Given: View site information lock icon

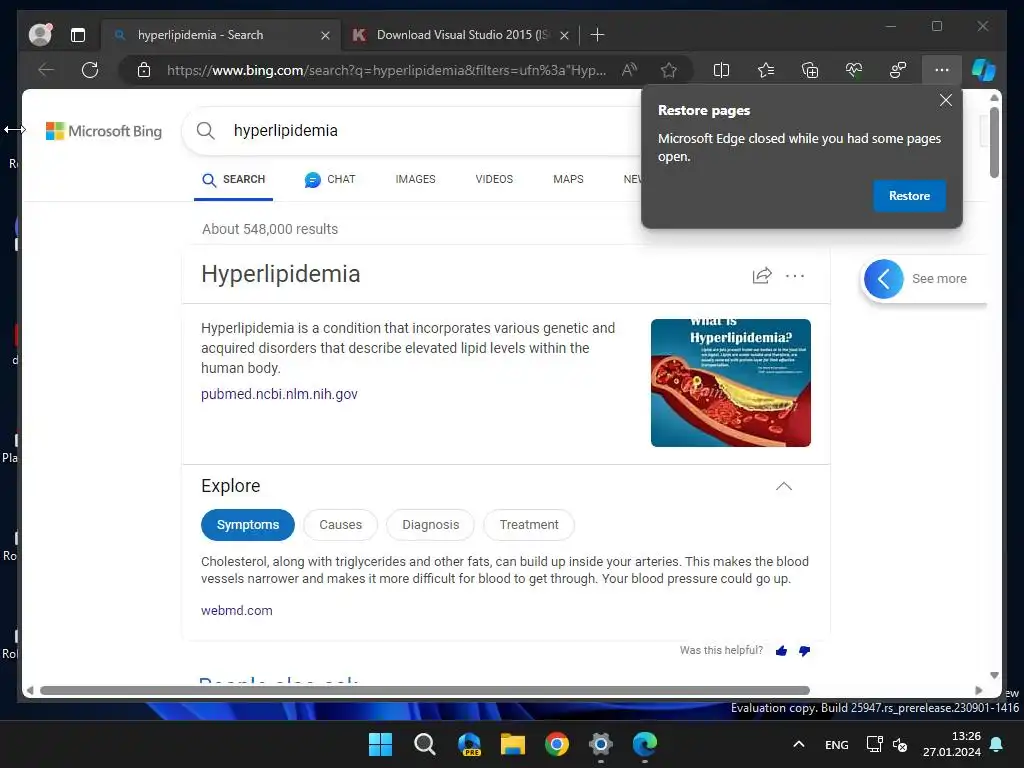Looking at the screenshot, I should 144,70.
